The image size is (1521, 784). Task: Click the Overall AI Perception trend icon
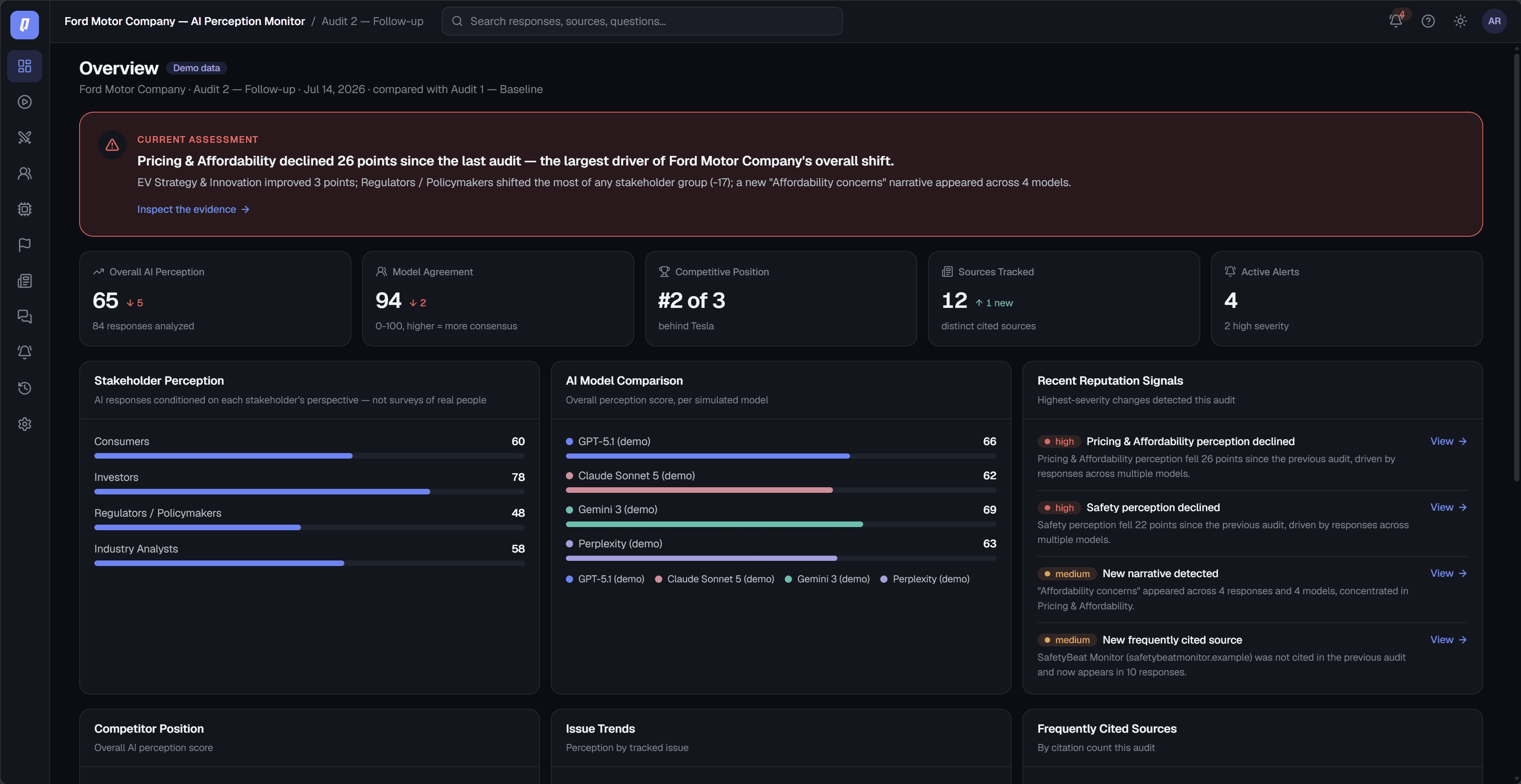pyautogui.click(x=98, y=272)
